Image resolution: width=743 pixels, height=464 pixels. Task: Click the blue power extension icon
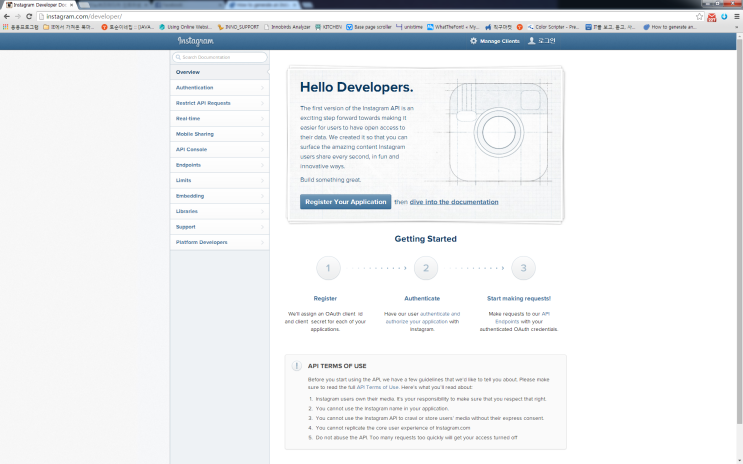724,17
